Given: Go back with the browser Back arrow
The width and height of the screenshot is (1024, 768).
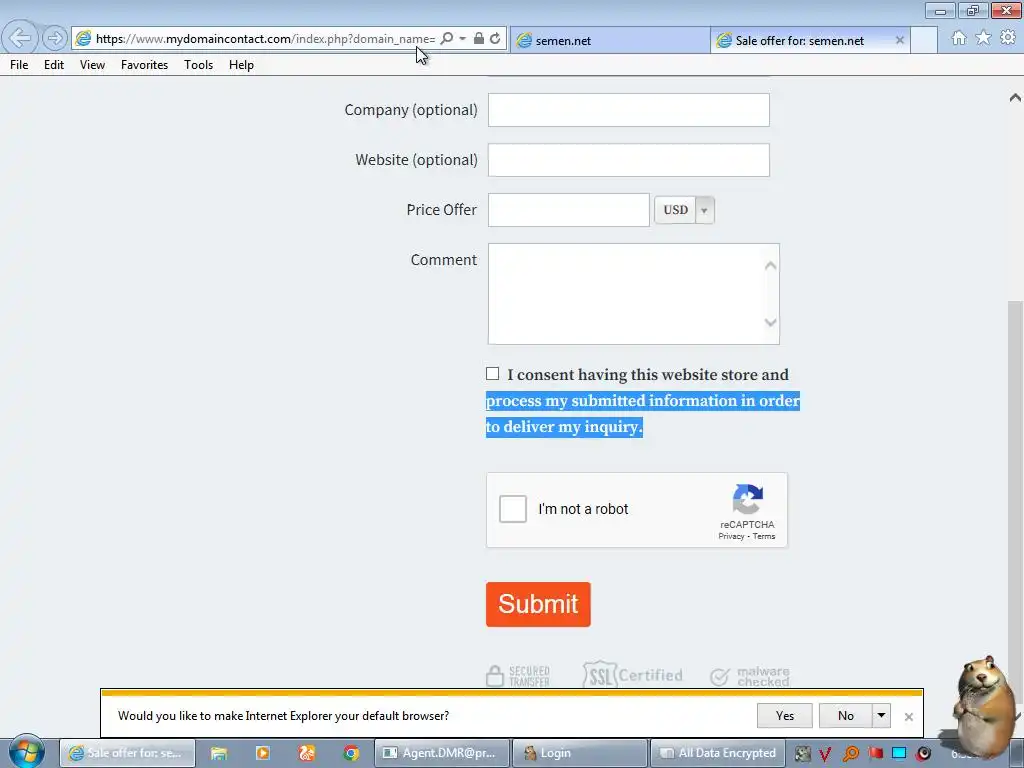Looking at the screenshot, I should tap(20, 38).
